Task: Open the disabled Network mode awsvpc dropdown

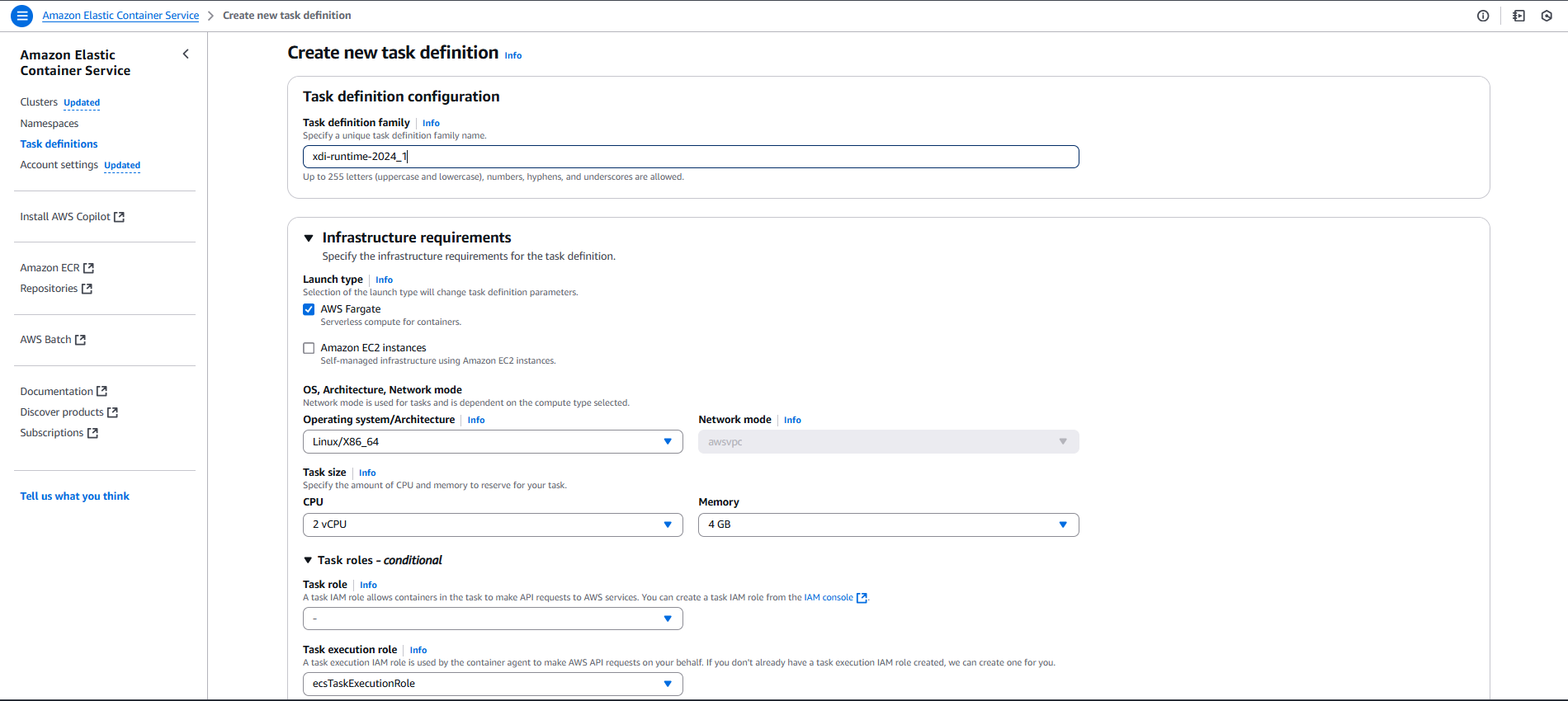Action: coord(888,442)
